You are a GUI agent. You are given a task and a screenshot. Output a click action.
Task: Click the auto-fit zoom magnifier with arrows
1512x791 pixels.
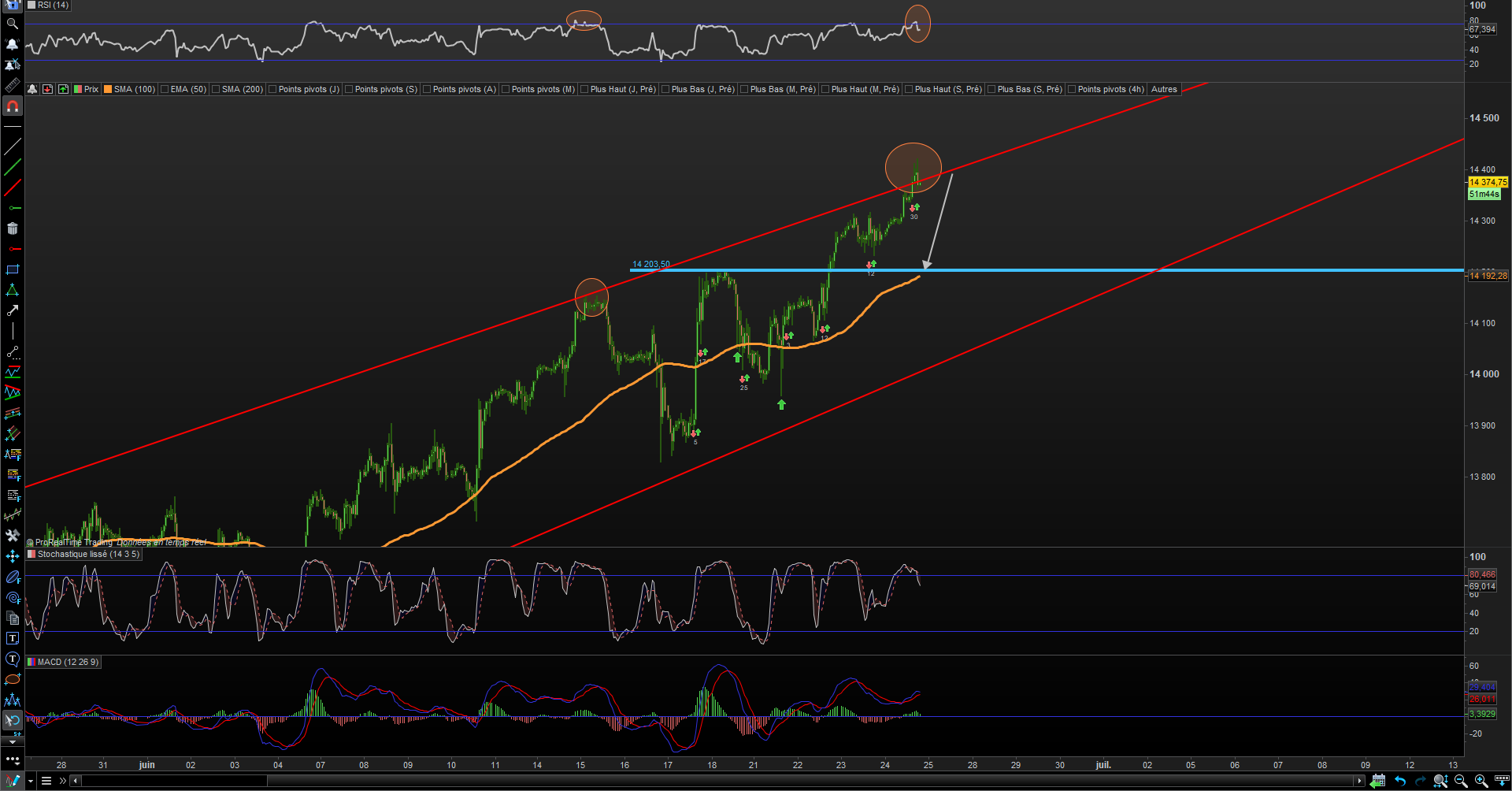click(x=1440, y=781)
